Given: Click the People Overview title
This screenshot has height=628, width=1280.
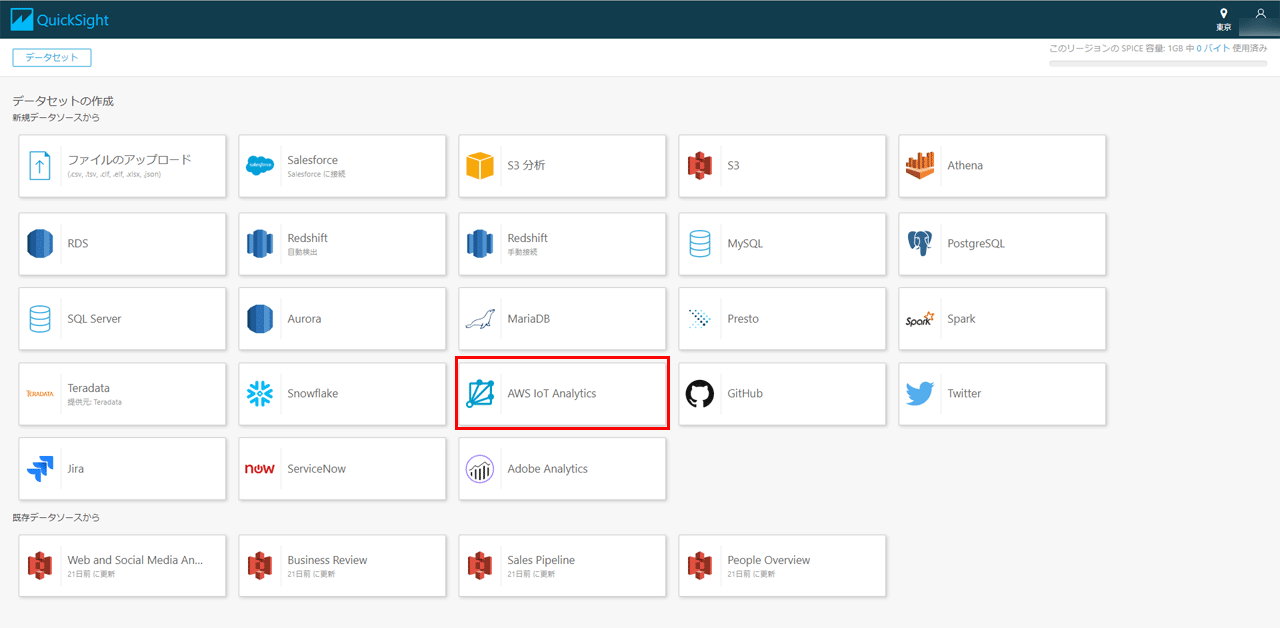Looking at the screenshot, I should click(x=768, y=560).
